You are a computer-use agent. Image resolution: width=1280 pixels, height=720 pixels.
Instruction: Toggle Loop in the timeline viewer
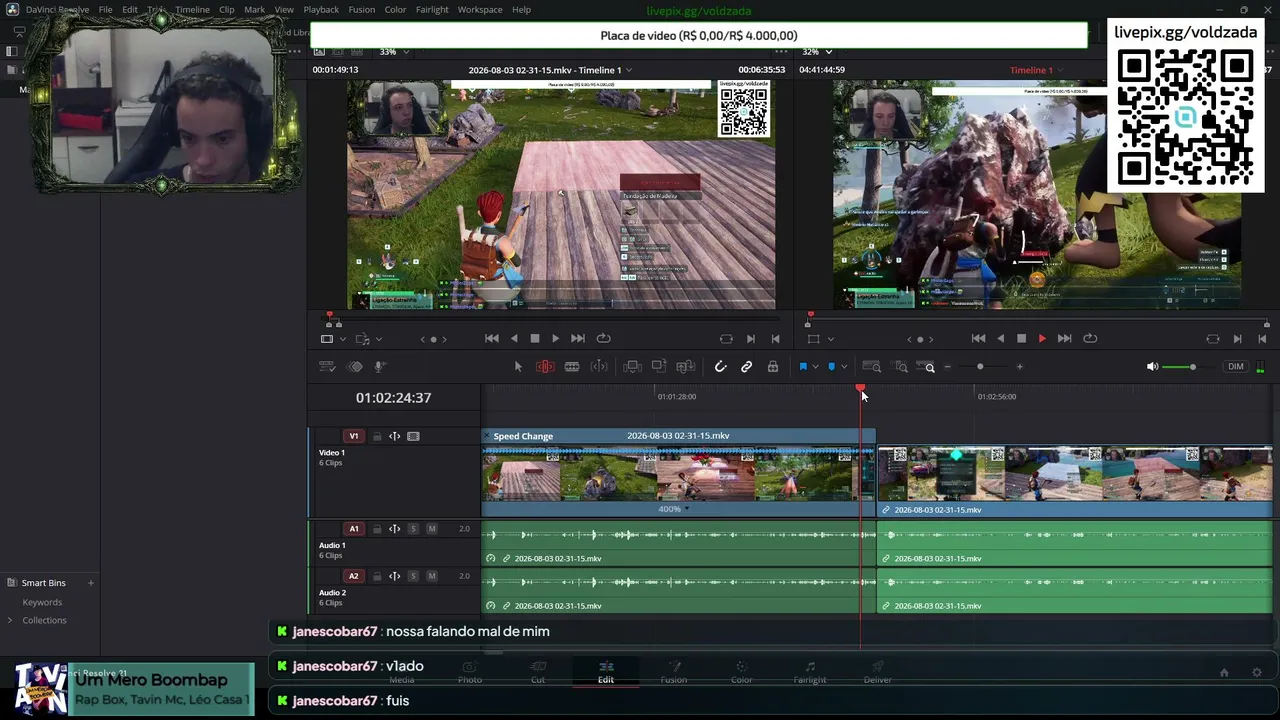(1090, 339)
